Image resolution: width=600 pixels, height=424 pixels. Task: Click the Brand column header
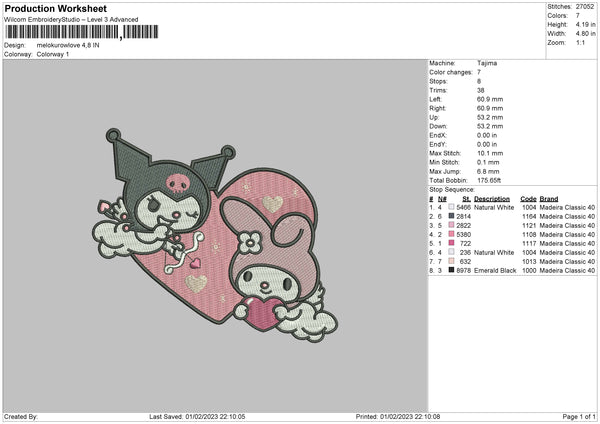(549, 199)
